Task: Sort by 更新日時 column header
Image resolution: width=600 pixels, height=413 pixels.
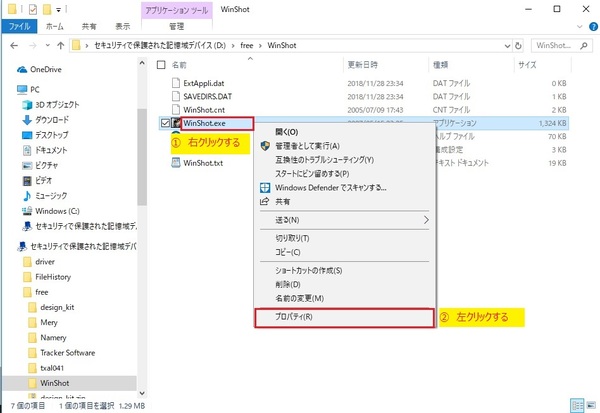Action: 386,65
